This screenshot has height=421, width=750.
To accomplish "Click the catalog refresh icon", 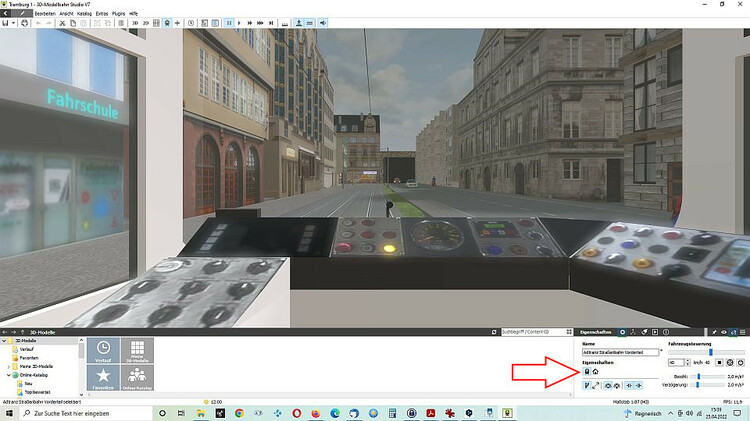I will click(494, 332).
